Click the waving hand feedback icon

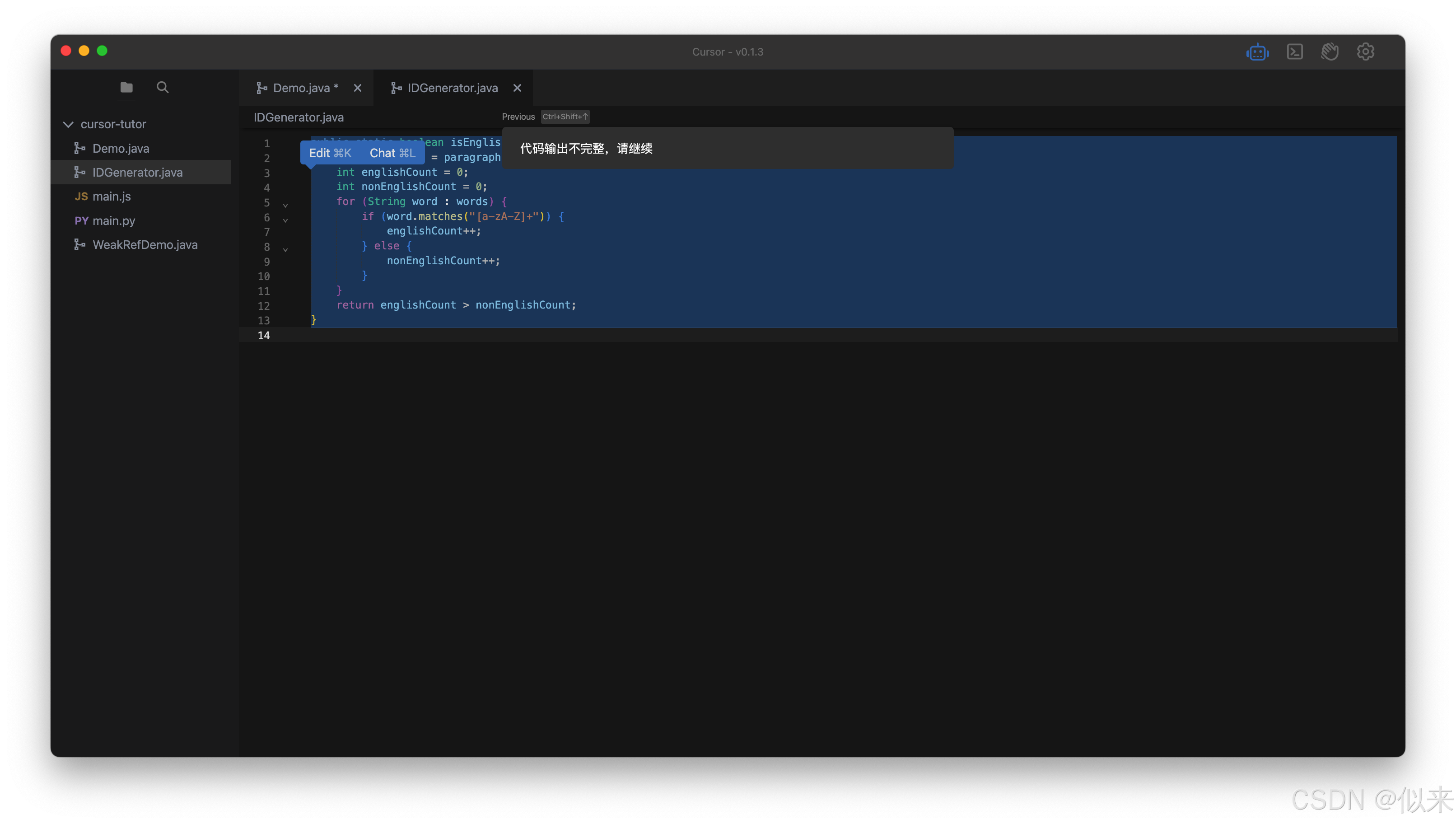click(1329, 52)
